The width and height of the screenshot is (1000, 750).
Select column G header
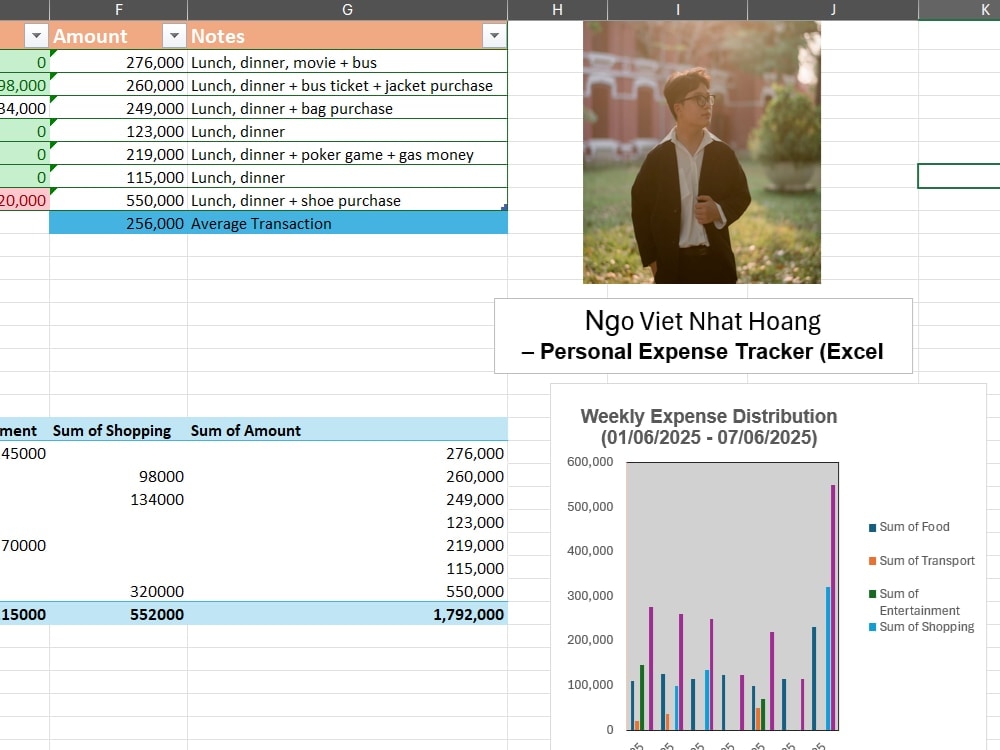pos(348,10)
